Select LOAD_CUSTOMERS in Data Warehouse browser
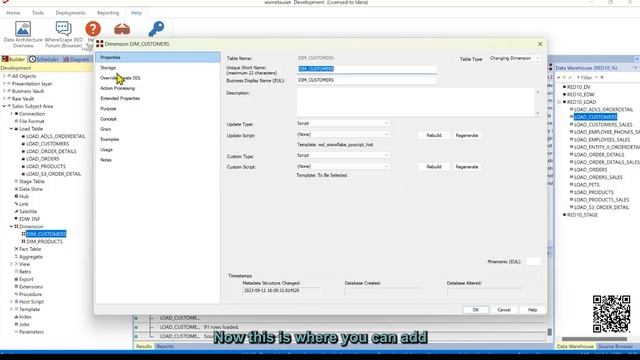 click(595, 117)
